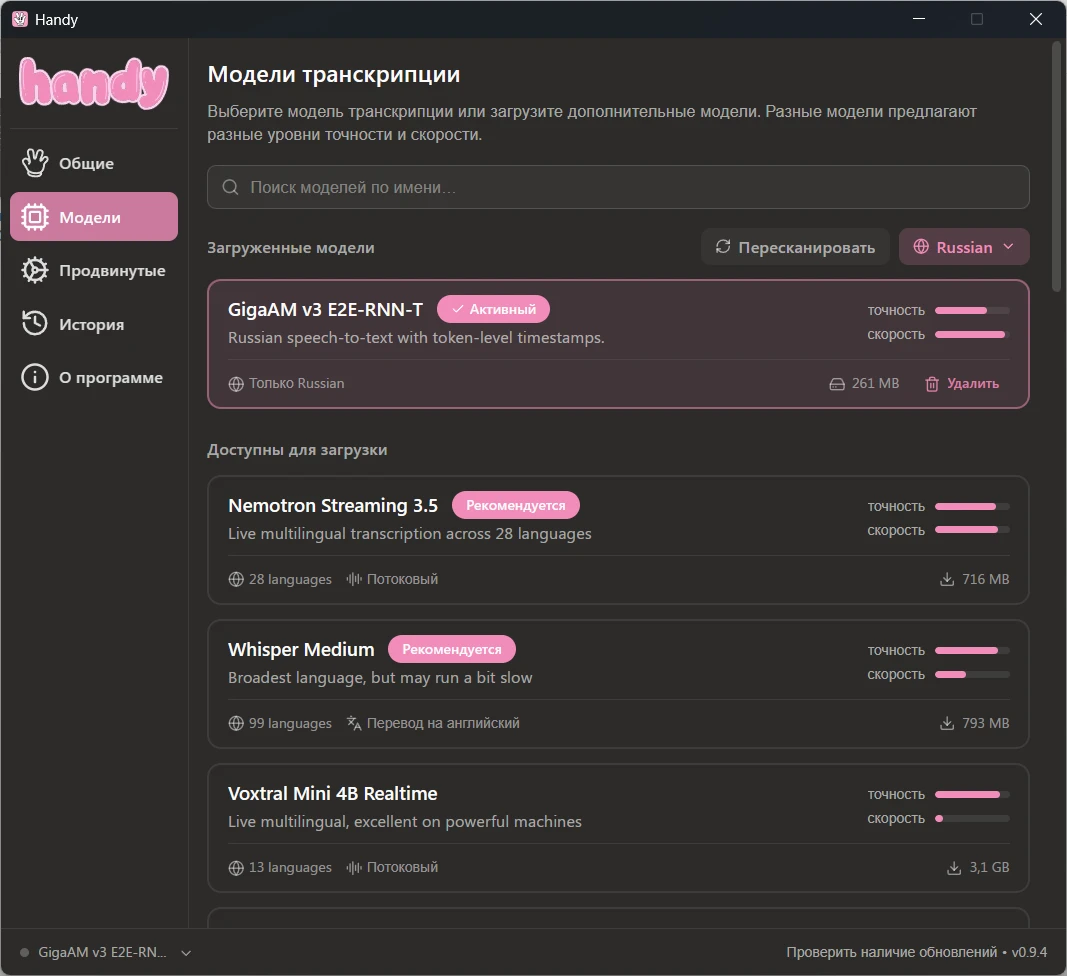
Task: Click Nemotron's точность accuracy bar
Action: [x=972, y=506]
